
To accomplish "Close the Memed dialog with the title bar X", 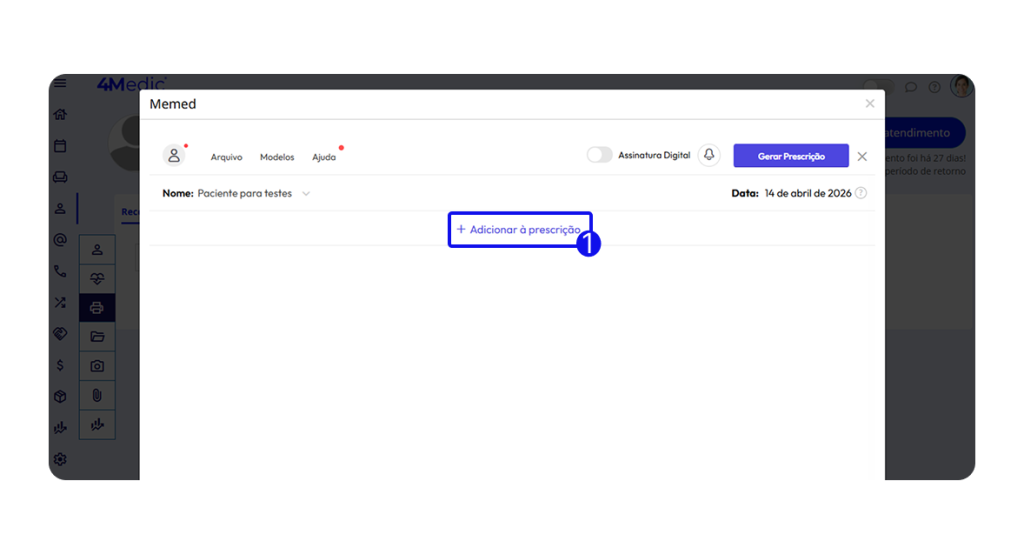I will coord(869,104).
